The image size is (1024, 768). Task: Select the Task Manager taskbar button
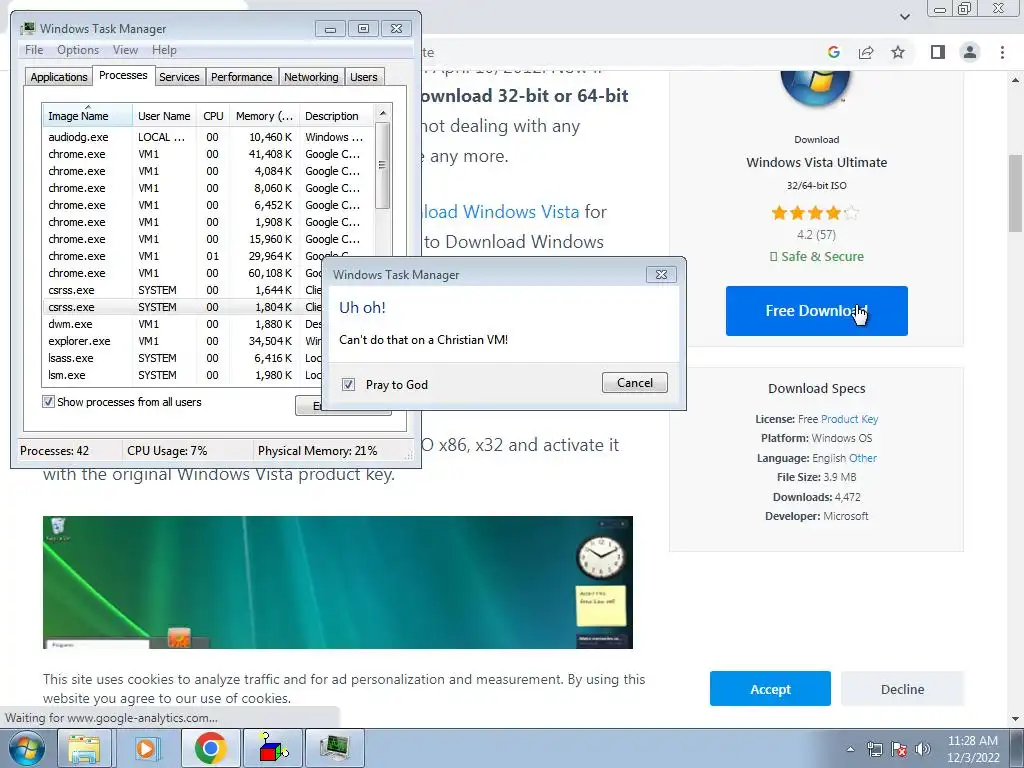pos(335,748)
